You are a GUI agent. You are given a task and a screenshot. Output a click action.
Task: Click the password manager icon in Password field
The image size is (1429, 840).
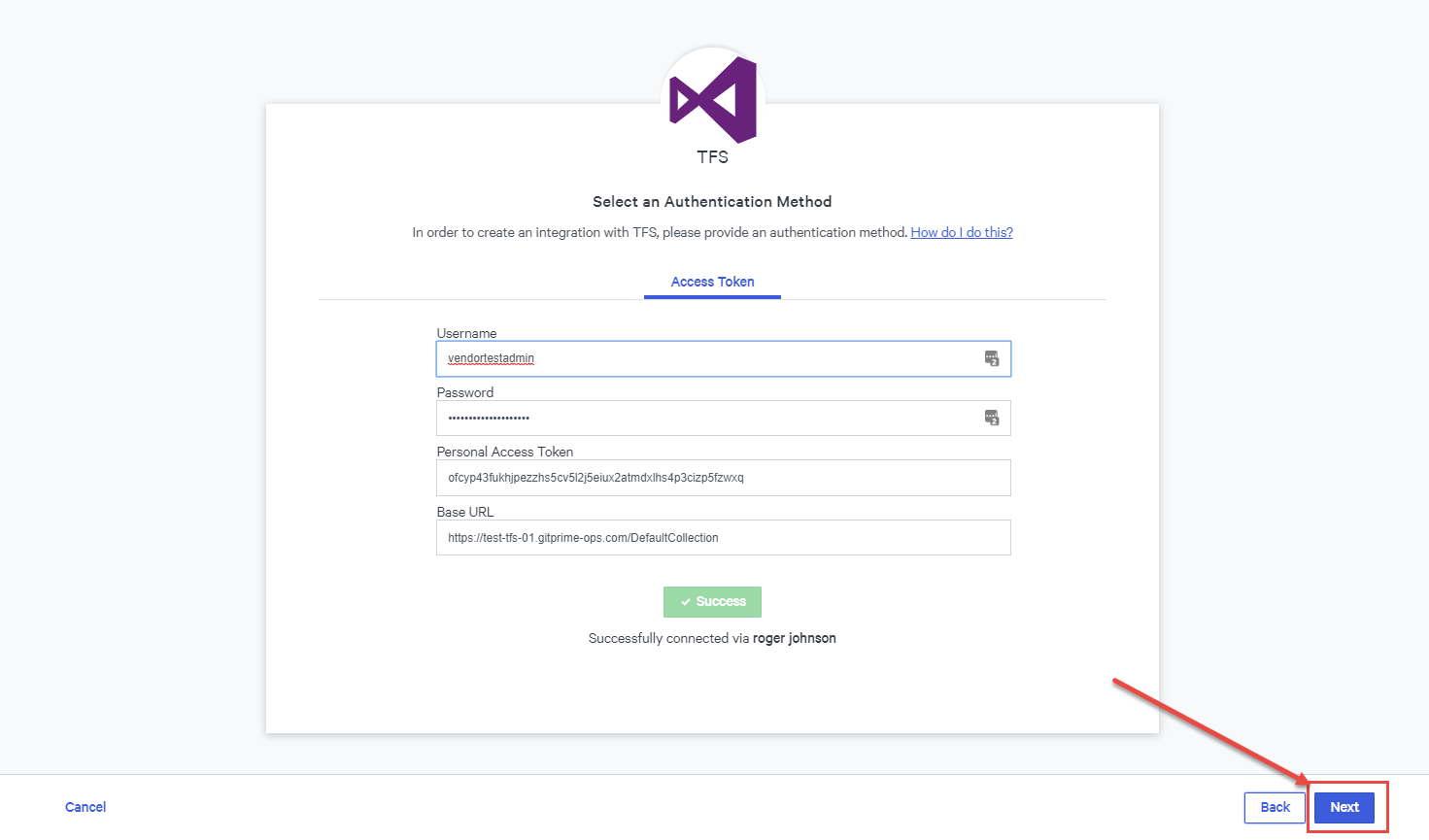click(992, 418)
